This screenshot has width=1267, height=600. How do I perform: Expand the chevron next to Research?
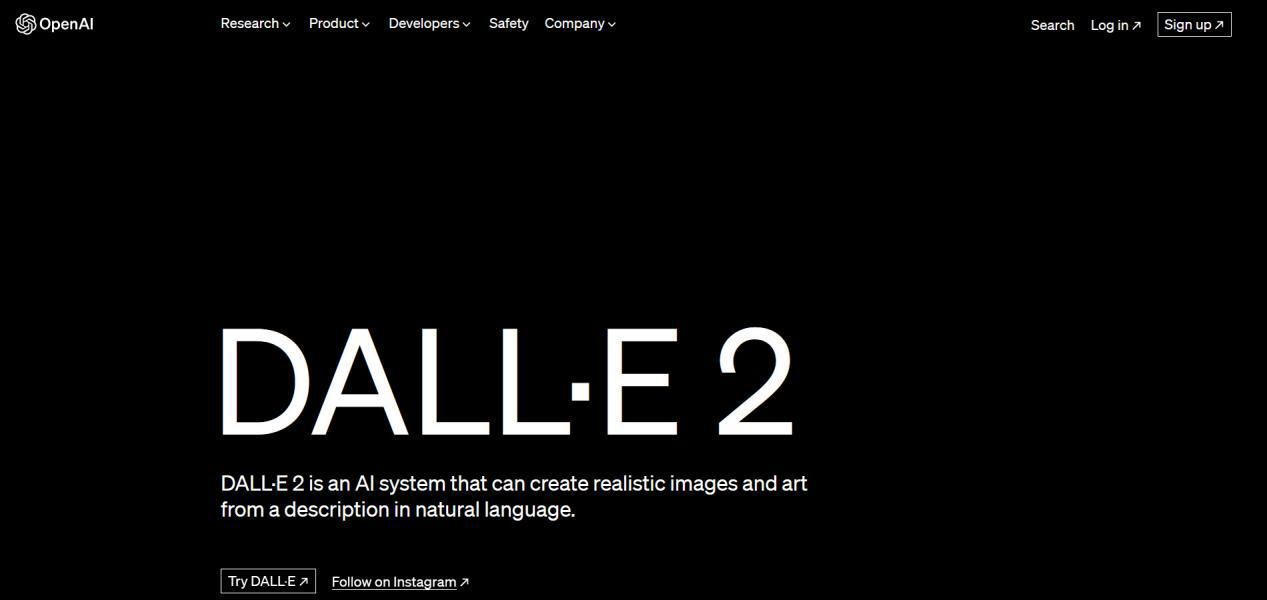[x=287, y=24]
